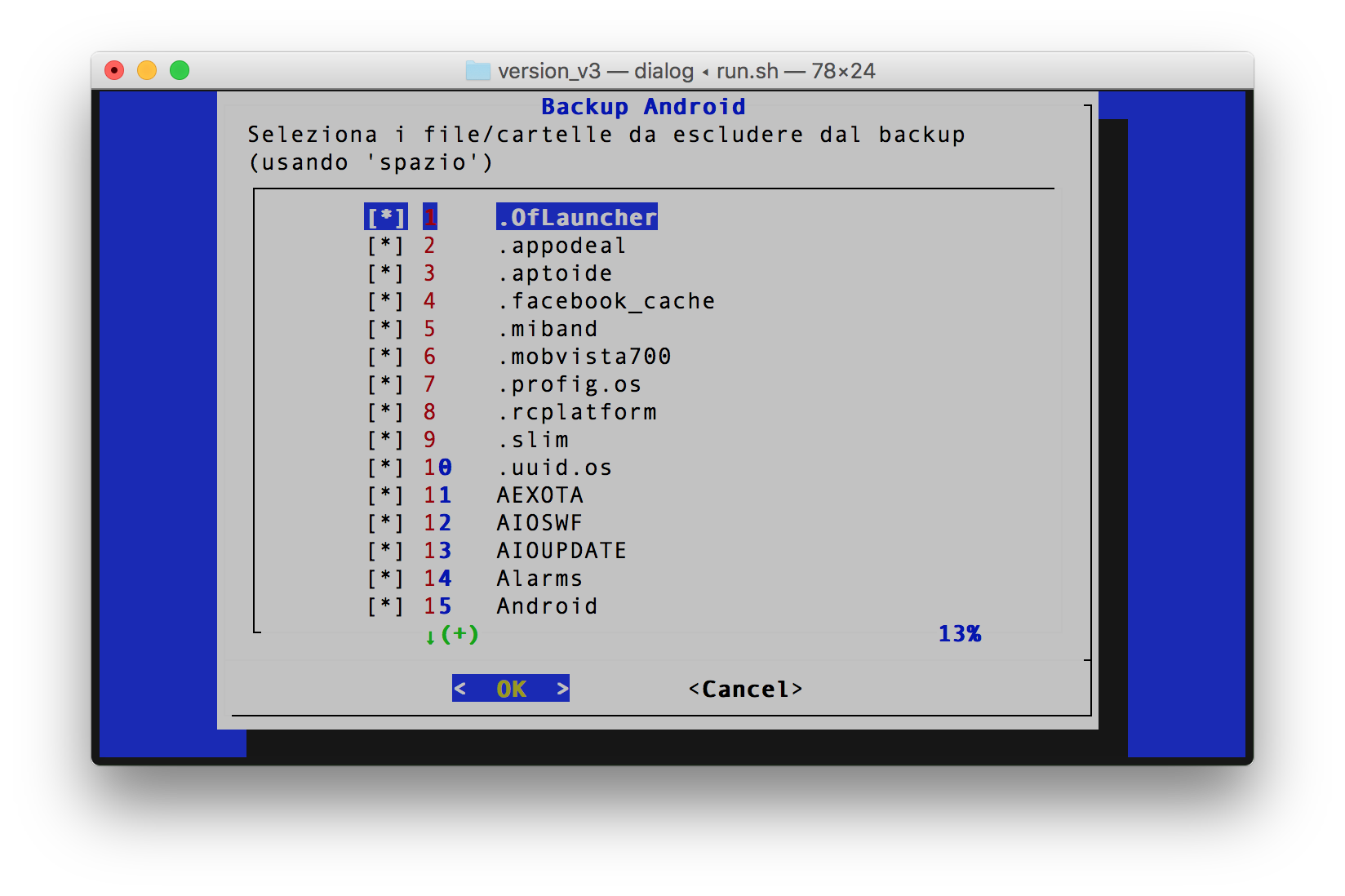
Task: Click the yellow minimize button on the window
Action: click(146, 70)
